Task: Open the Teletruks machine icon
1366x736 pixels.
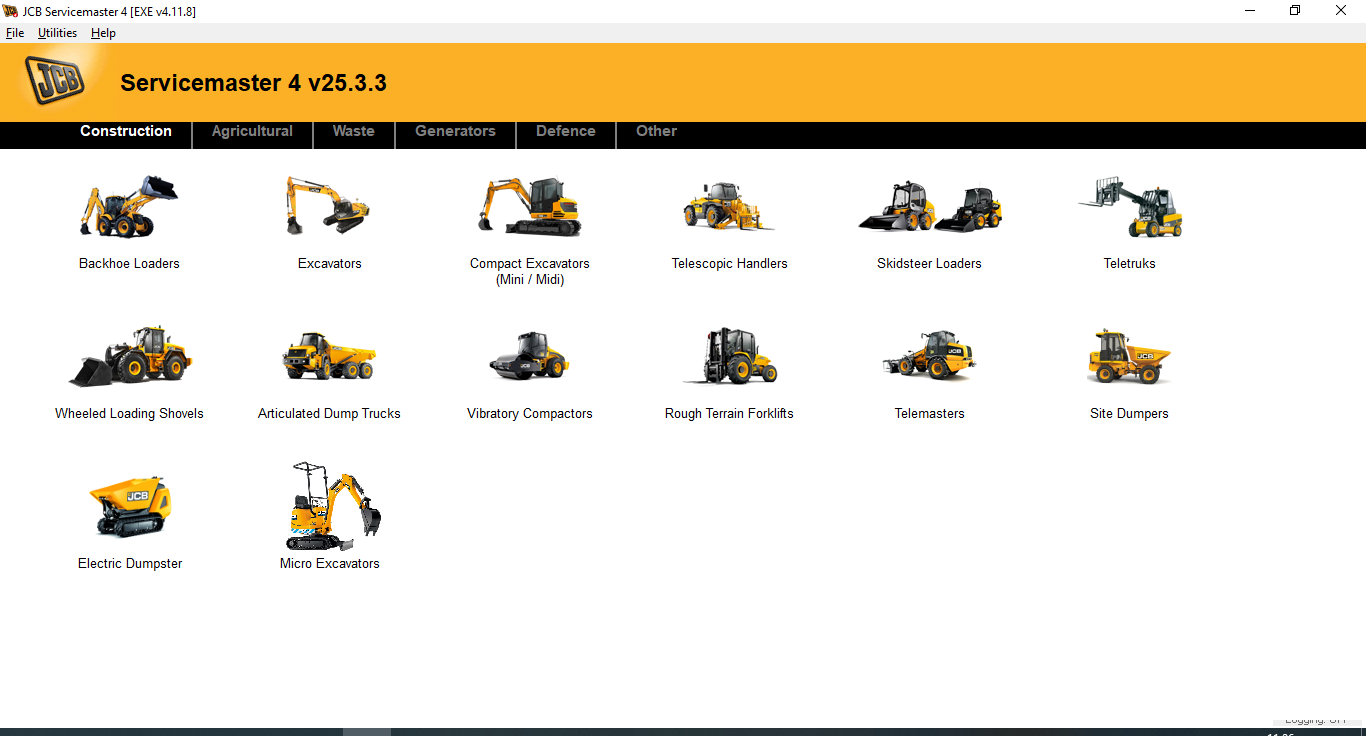Action: [1130, 207]
